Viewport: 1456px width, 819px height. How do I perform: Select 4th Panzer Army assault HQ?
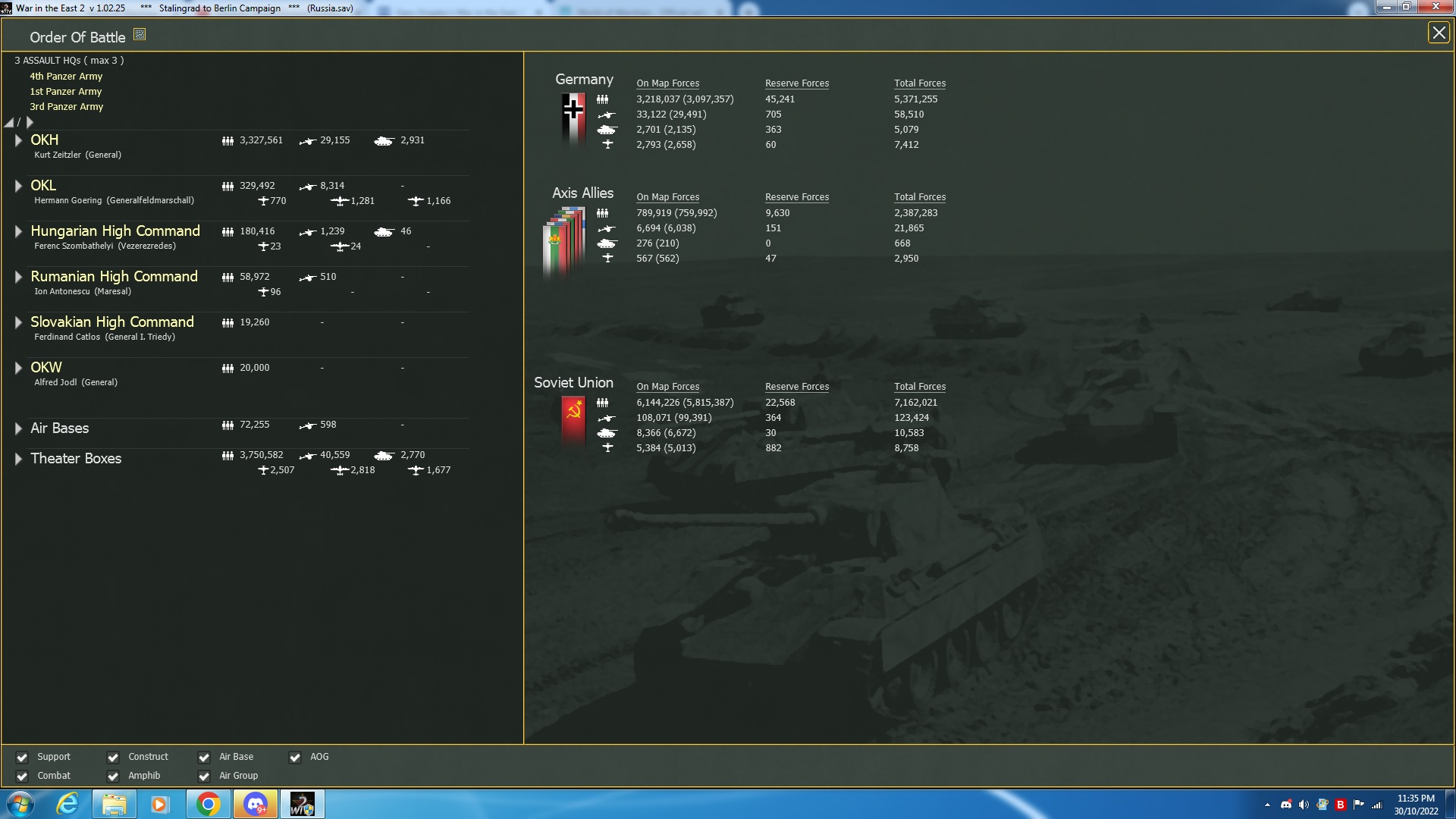tap(66, 77)
